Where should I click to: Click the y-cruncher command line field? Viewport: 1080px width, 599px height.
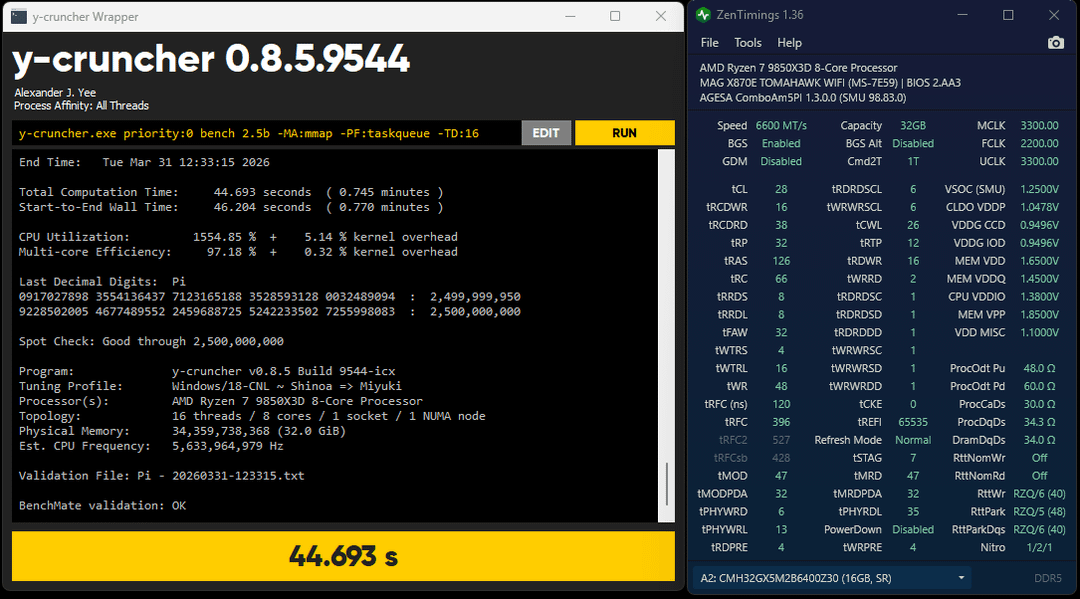point(265,133)
